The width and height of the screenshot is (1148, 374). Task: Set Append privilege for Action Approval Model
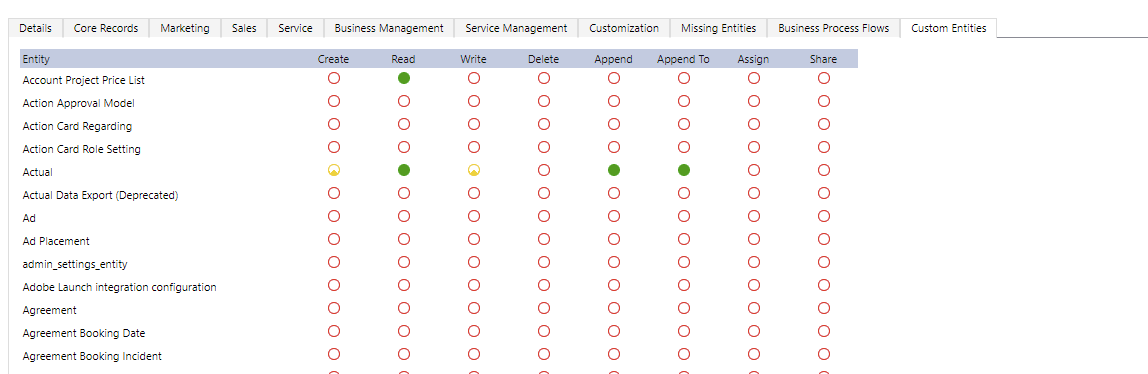click(614, 101)
